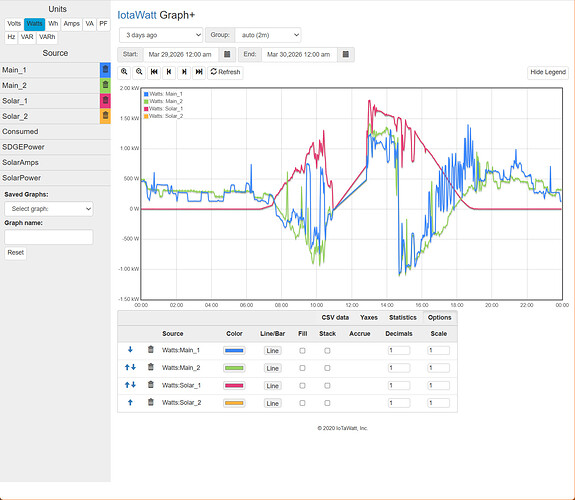Select the VARh unit button
The image size is (575, 500).
(47, 37)
